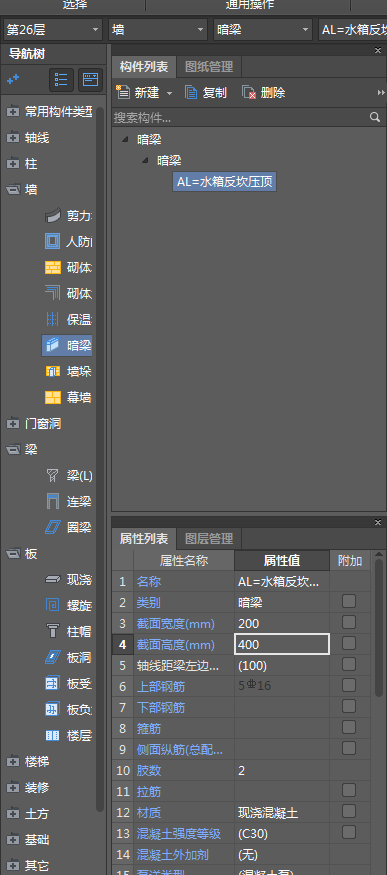Image resolution: width=387 pixels, height=875 pixels.
Task: Select the 墙垛 icon
Action: 52,371
